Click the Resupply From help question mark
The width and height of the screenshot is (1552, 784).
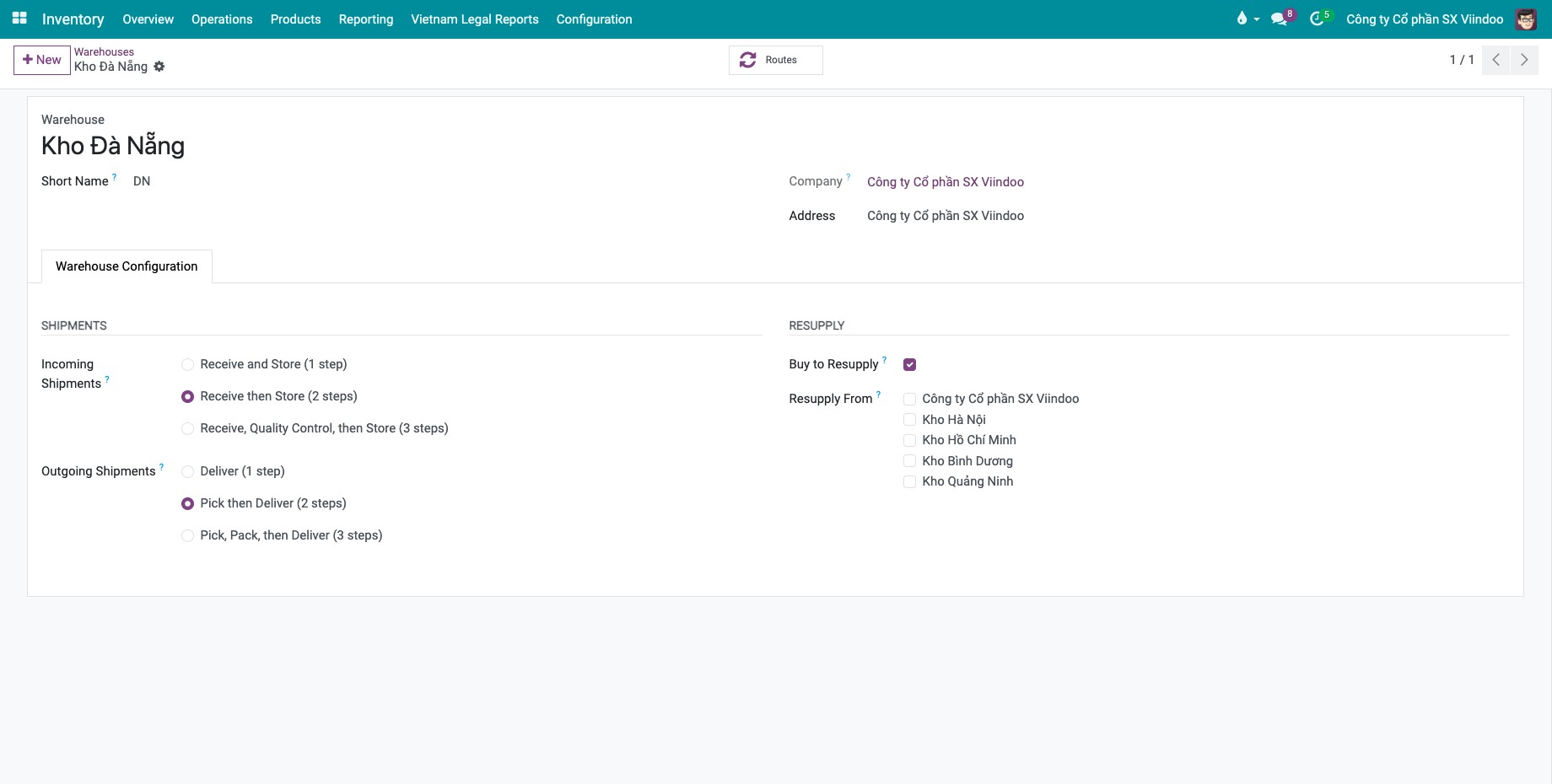pos(878,395)
